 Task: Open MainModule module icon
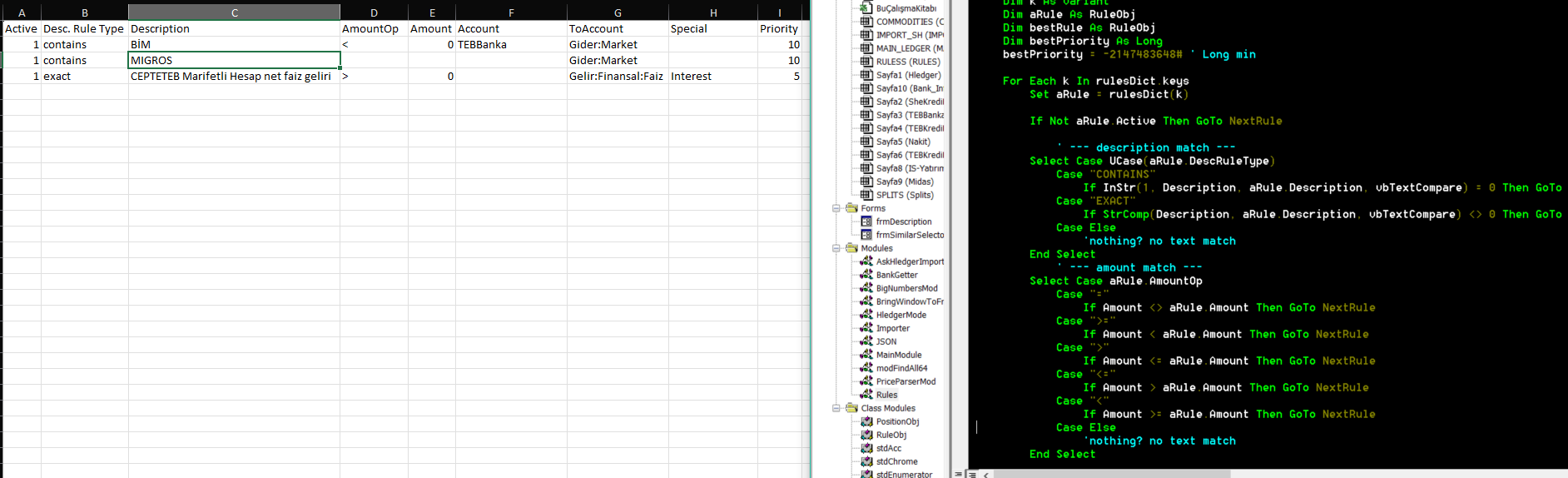click(x=866, y=355)
